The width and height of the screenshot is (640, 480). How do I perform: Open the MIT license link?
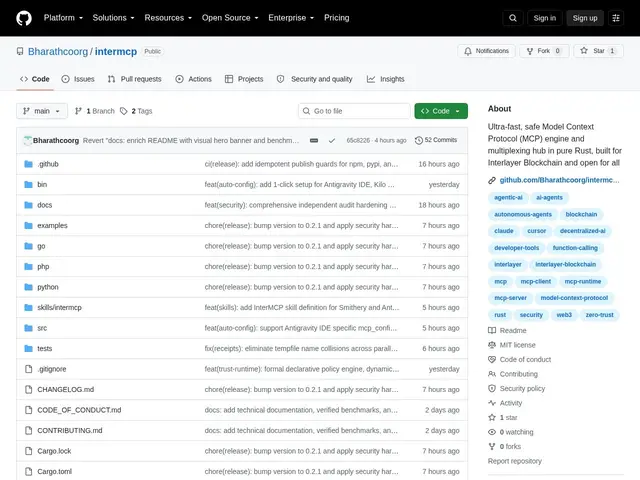tap(512, 345)
